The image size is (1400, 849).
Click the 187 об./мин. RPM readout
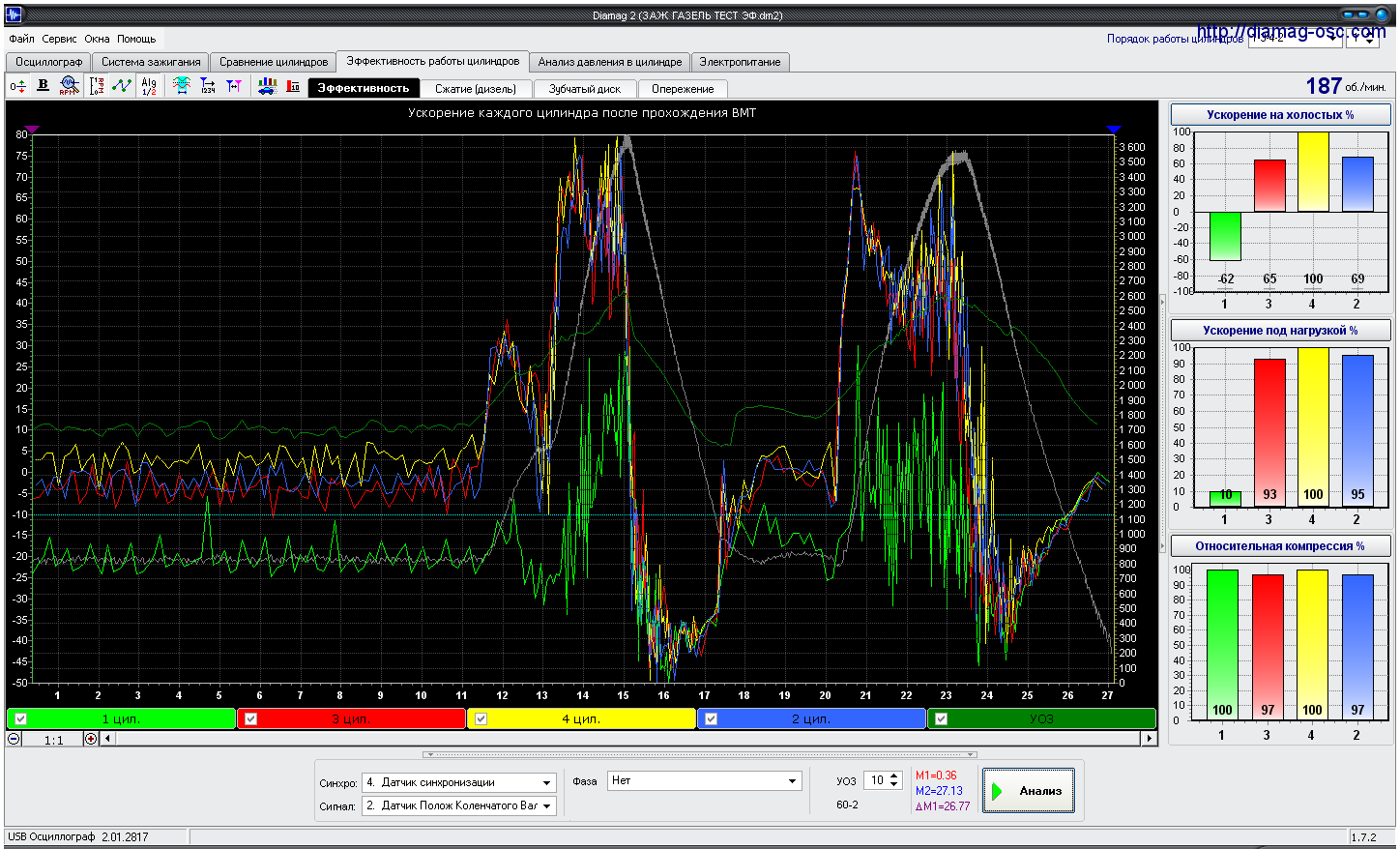tap(1346, 86)
